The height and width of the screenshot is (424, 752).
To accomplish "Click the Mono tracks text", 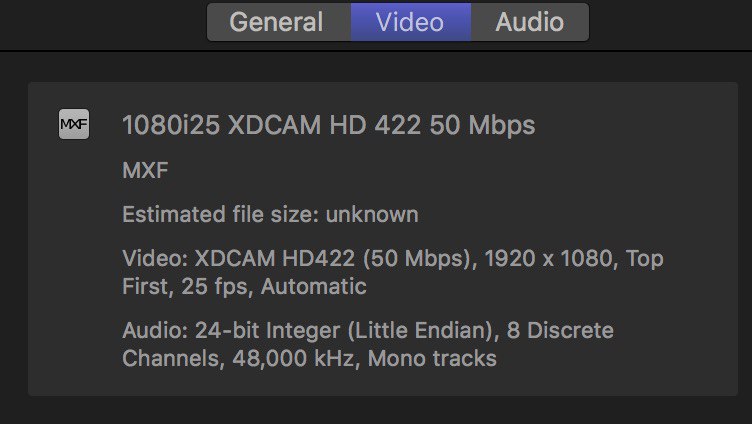I will pos(432,359).
